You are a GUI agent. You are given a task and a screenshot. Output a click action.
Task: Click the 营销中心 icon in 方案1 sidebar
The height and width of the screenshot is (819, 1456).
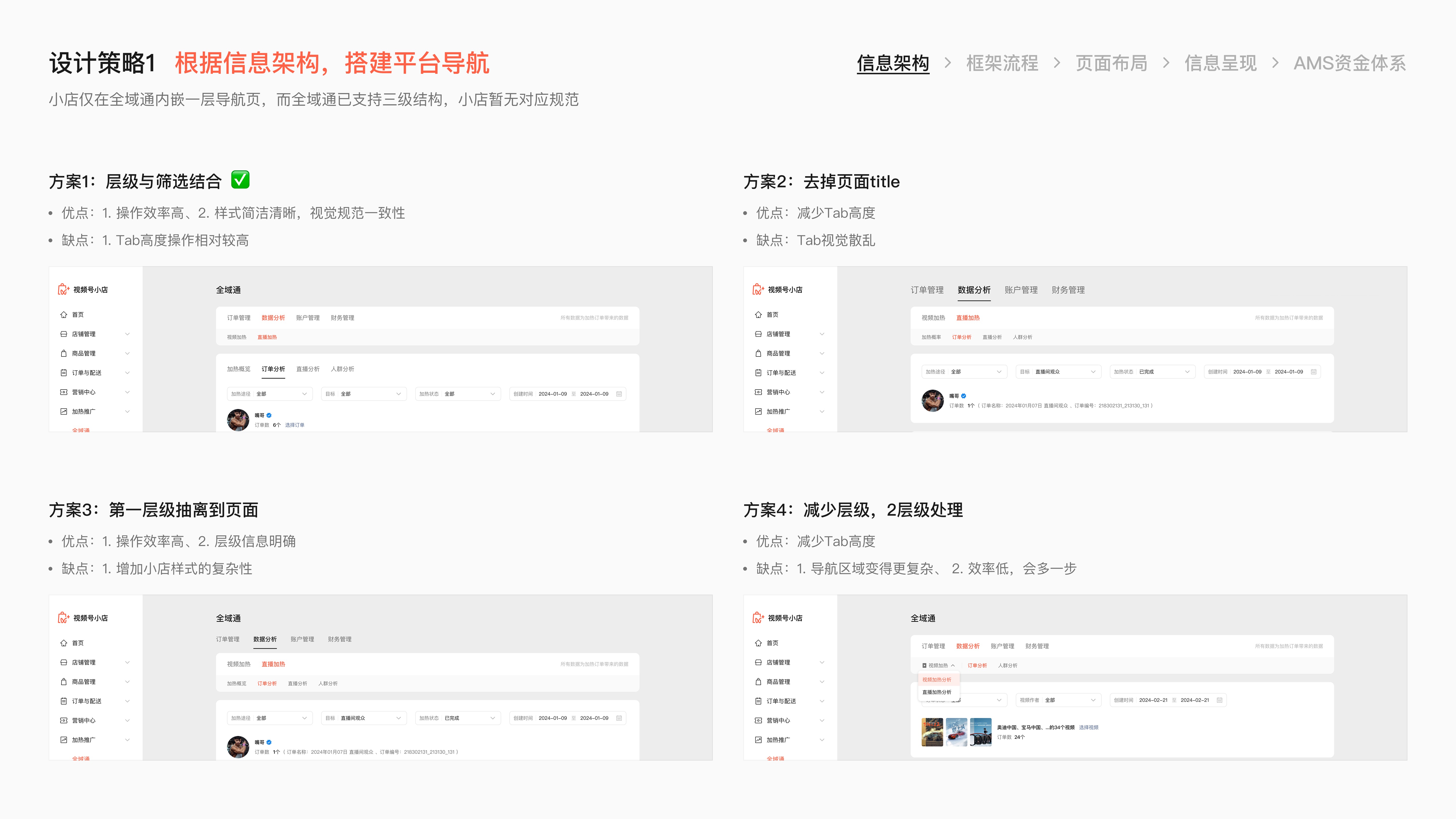[64, 392]
